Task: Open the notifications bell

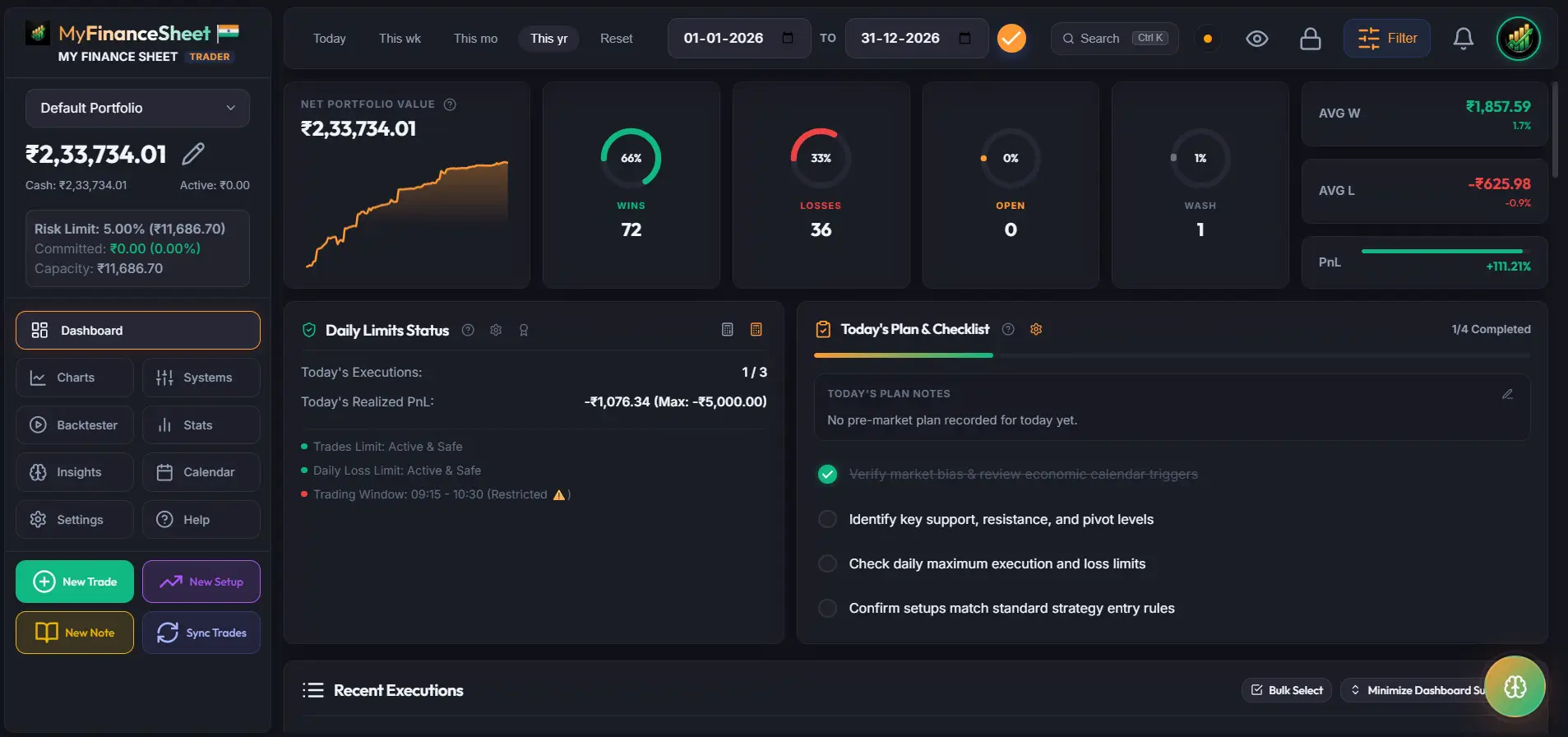Action: [1463, 39]
